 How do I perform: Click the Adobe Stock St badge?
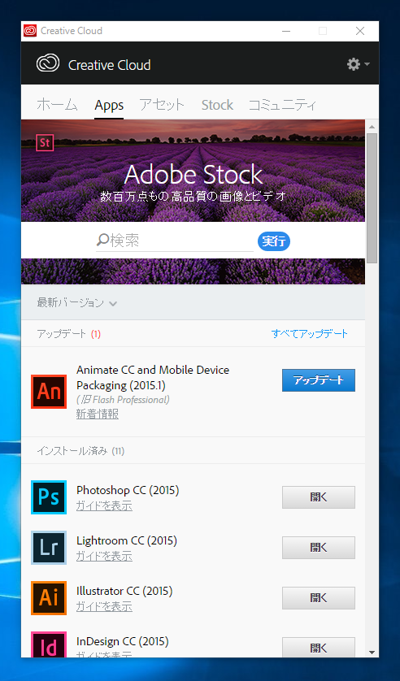pos(45,143)
